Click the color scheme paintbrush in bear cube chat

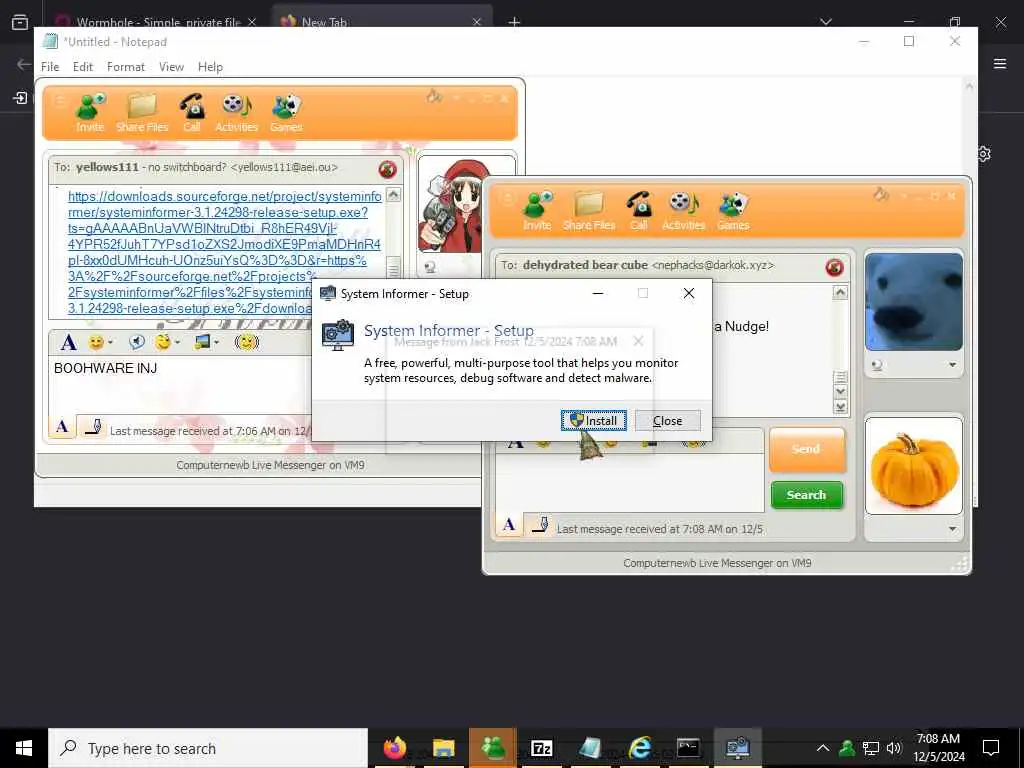pos(881,195)
